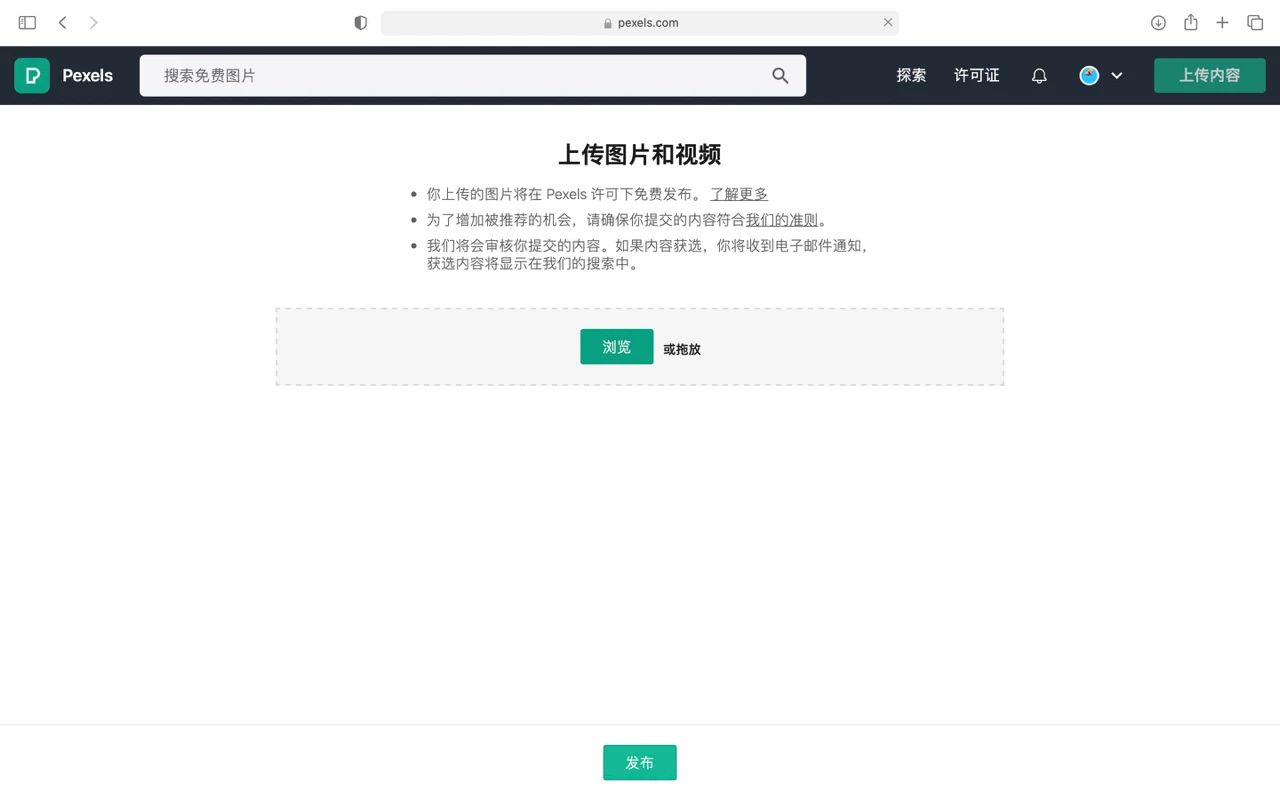This screenshot has height=800, width=1280.
Task: Click the Pexels logo icon
Action: pos(31,75)
